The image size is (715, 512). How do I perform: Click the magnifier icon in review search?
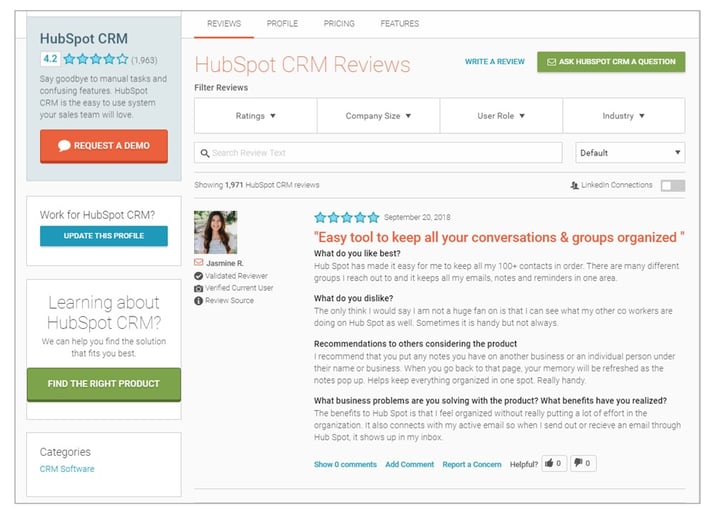(205, 153)
